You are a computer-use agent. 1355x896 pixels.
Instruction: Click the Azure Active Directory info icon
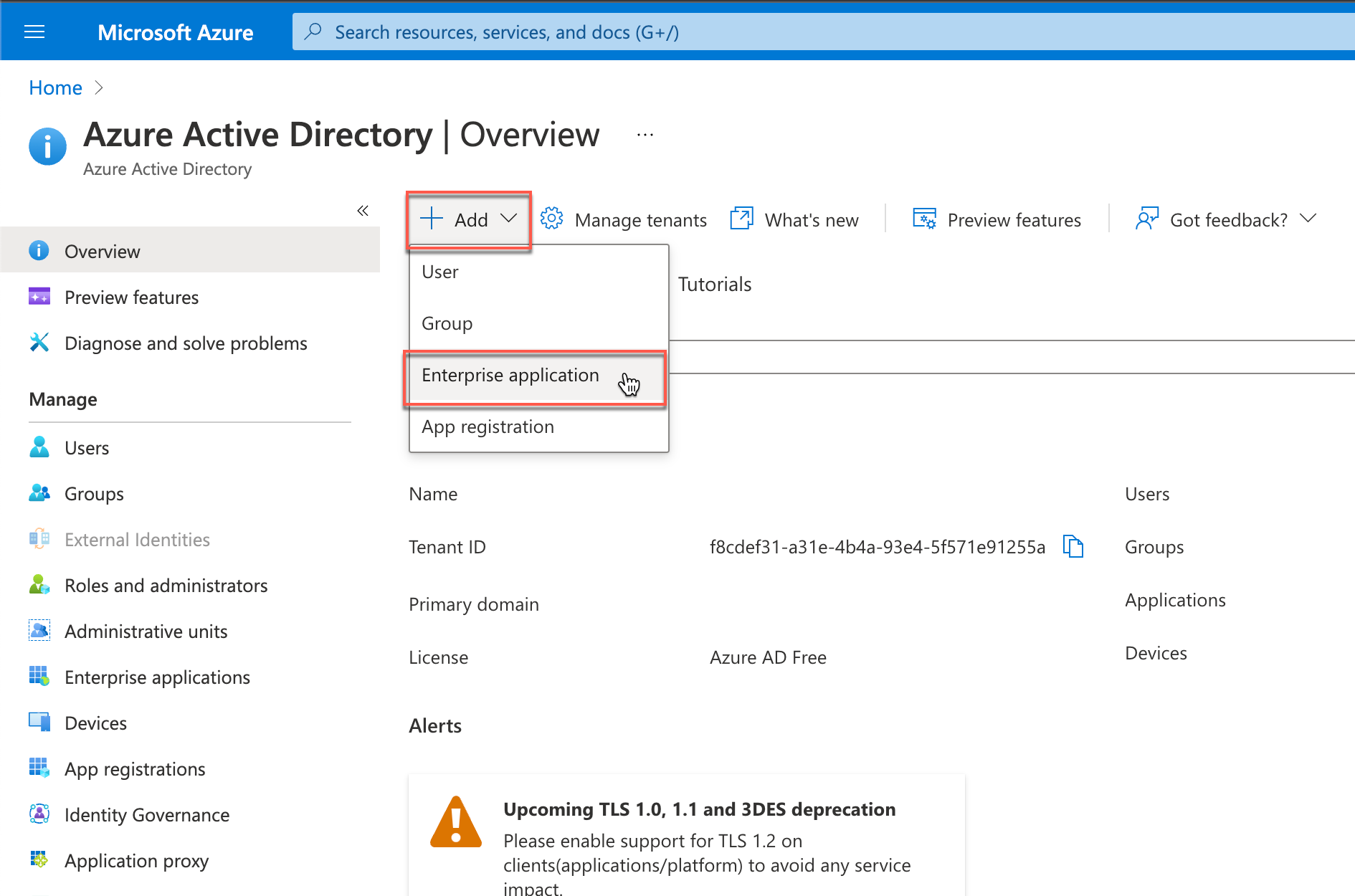point(47,146)
